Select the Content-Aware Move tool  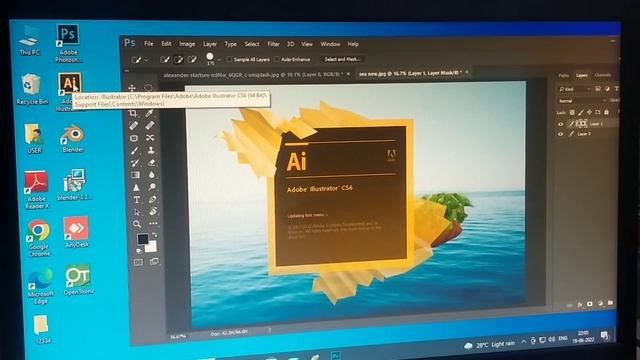pyautogui.click(x=150, y=138)
